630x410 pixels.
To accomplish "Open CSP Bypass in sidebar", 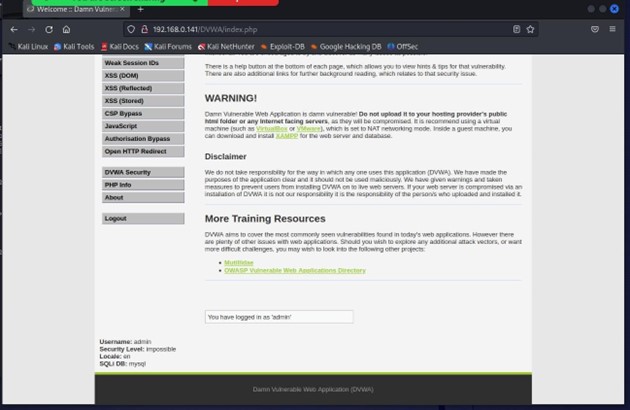I will tap(143, 113).
